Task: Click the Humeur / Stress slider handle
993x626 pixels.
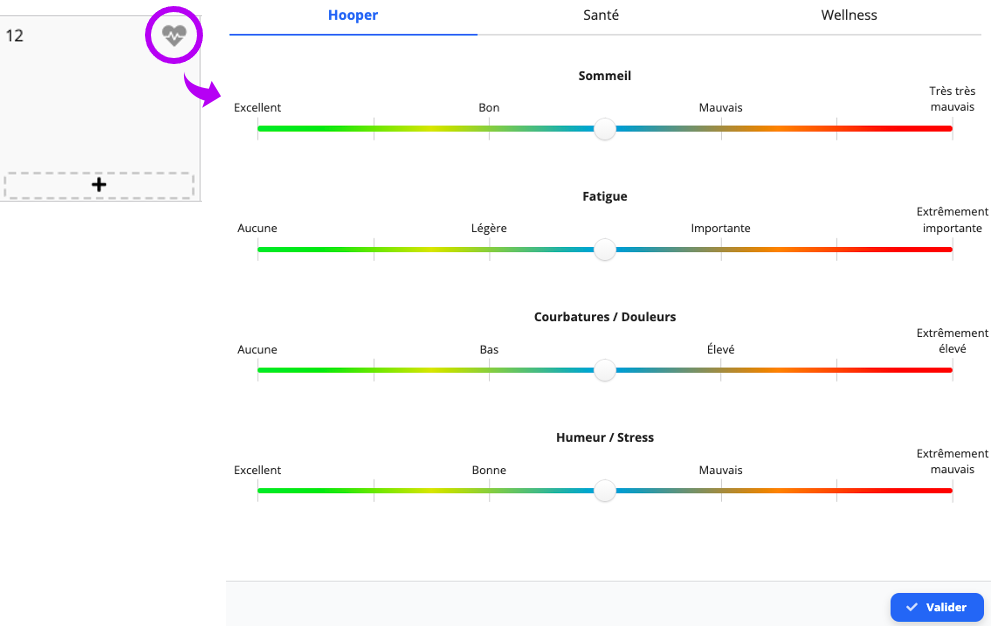Action: [605, 490]
